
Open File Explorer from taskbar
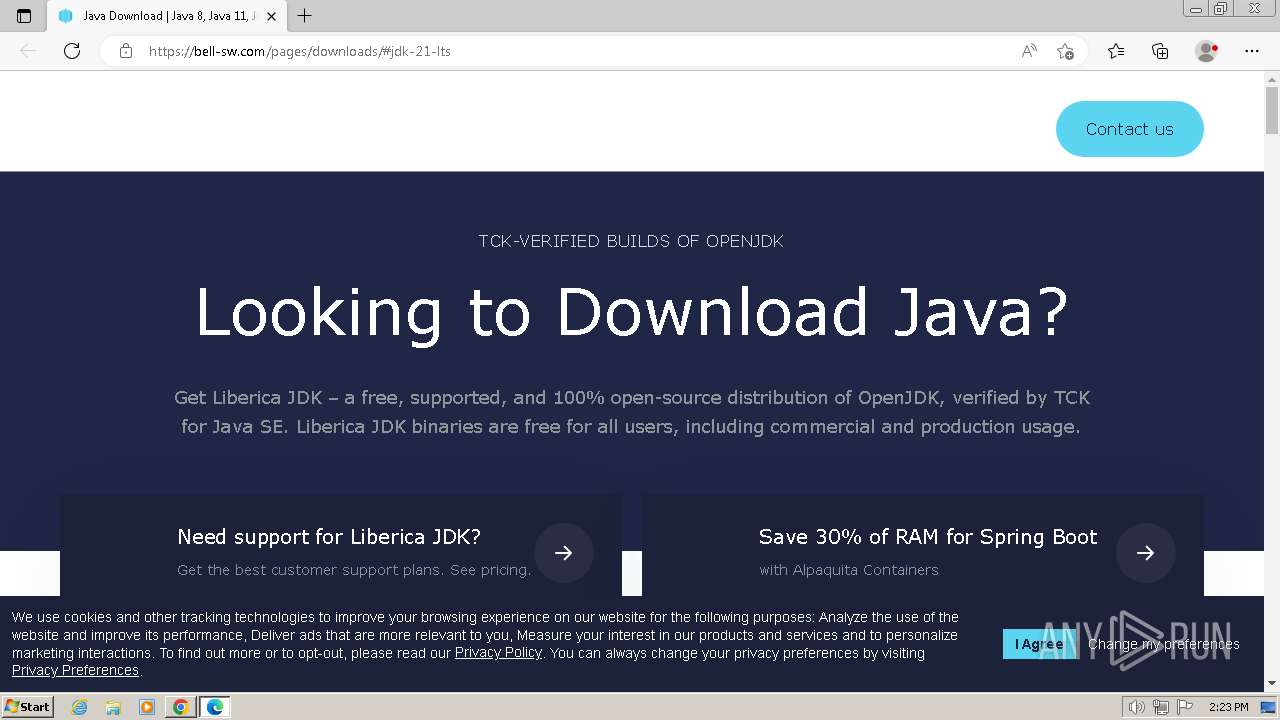[113, 707]
